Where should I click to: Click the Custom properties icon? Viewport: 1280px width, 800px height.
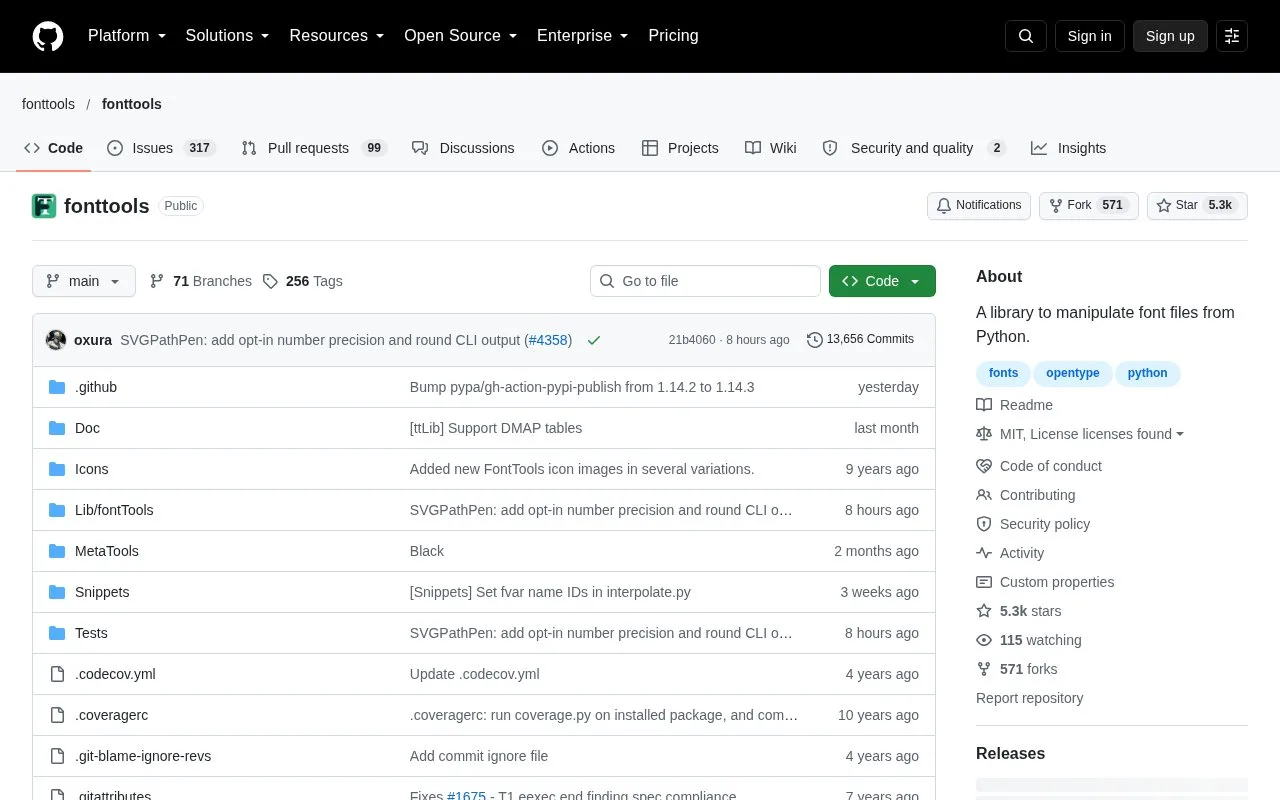[984, 582]
